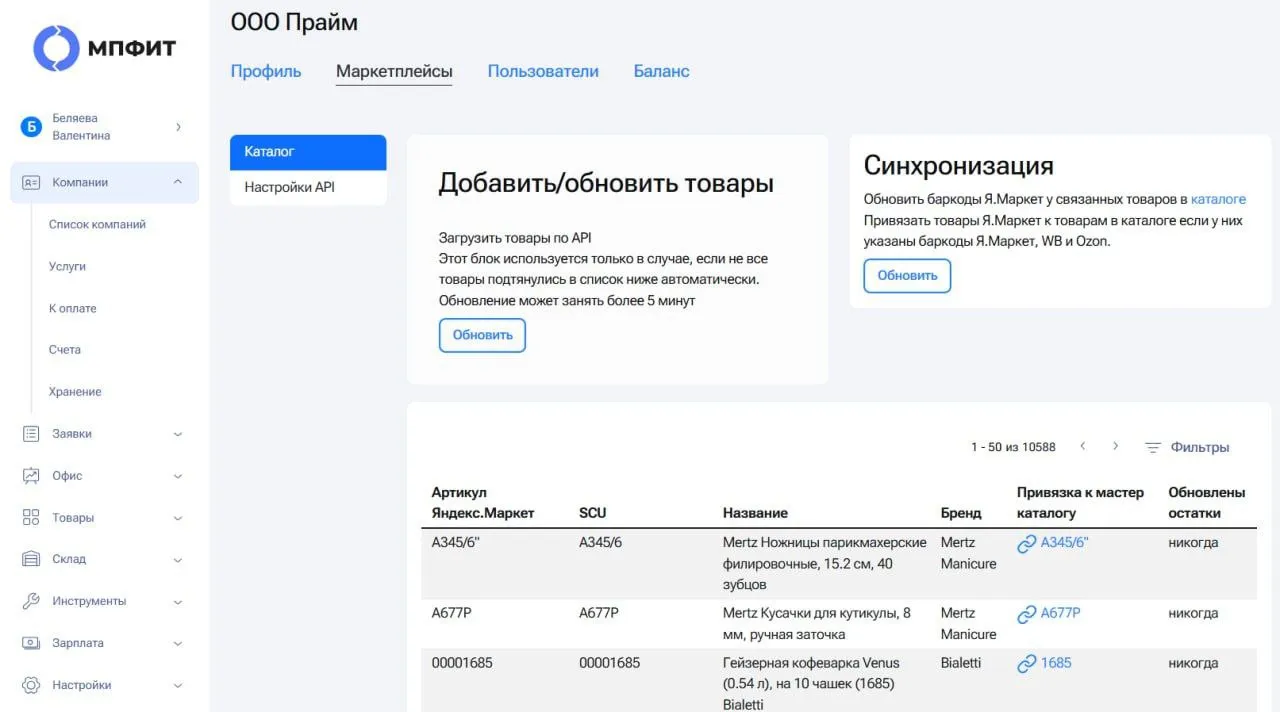Expand the Офис menu chevron
Screen dimensions: 1280x712
(x=178, y=476)
